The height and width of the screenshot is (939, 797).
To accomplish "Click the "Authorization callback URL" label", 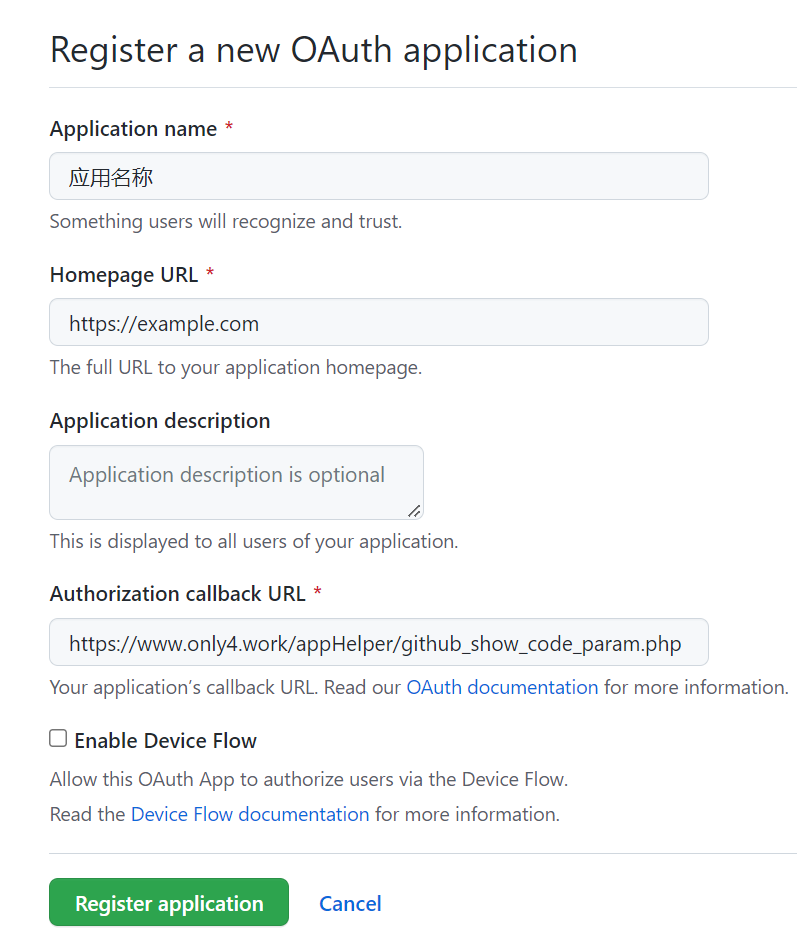I will tap(177, 594).
